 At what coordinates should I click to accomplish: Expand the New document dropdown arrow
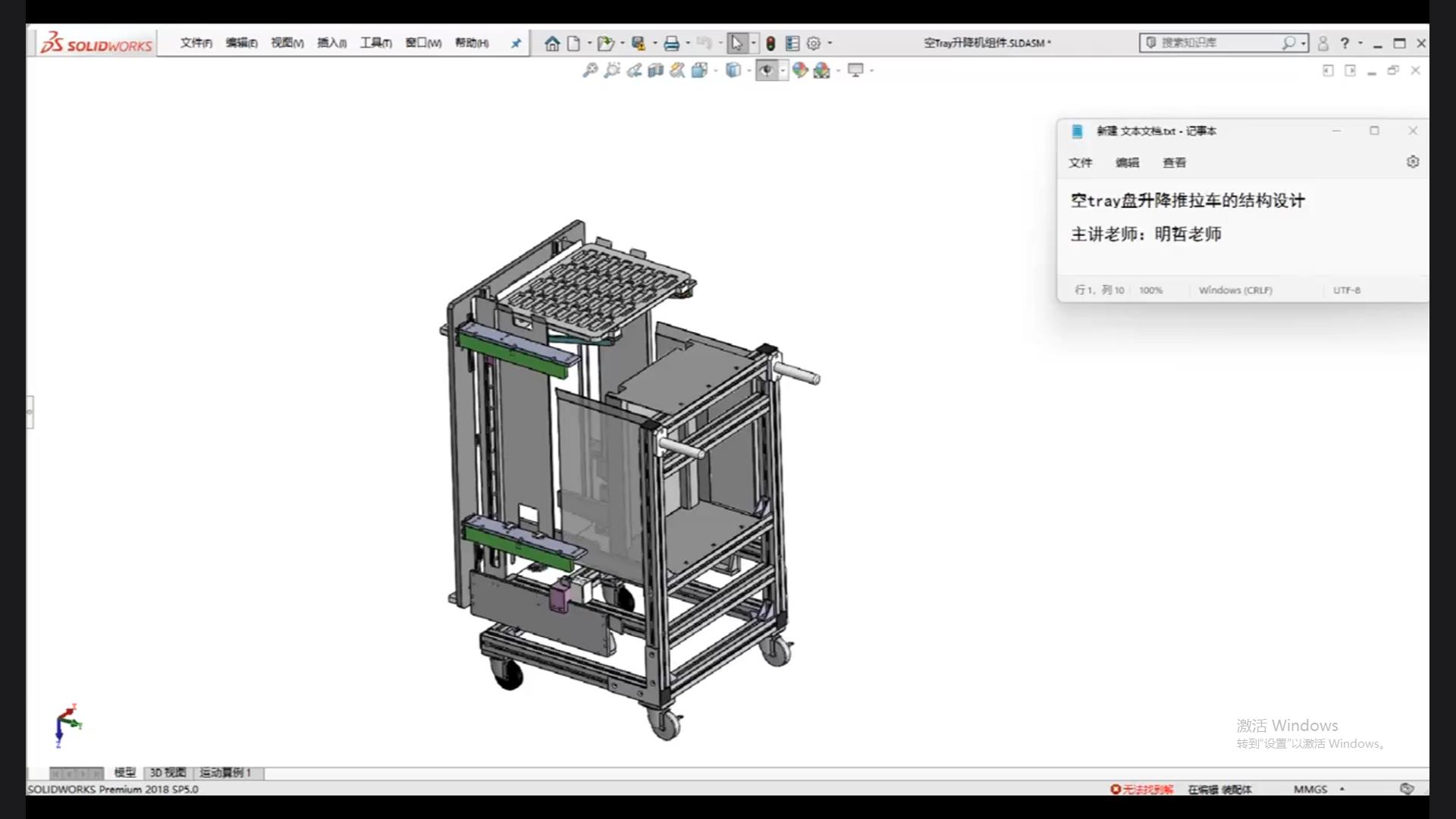589,43
